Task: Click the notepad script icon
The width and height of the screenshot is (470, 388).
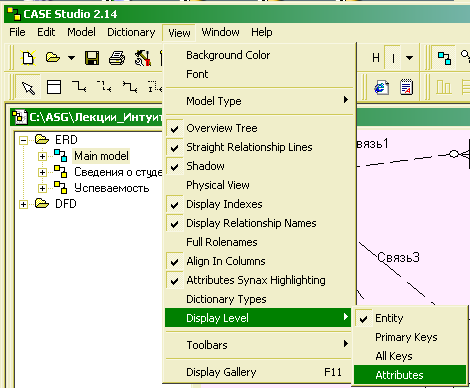Action: (406, 87)
